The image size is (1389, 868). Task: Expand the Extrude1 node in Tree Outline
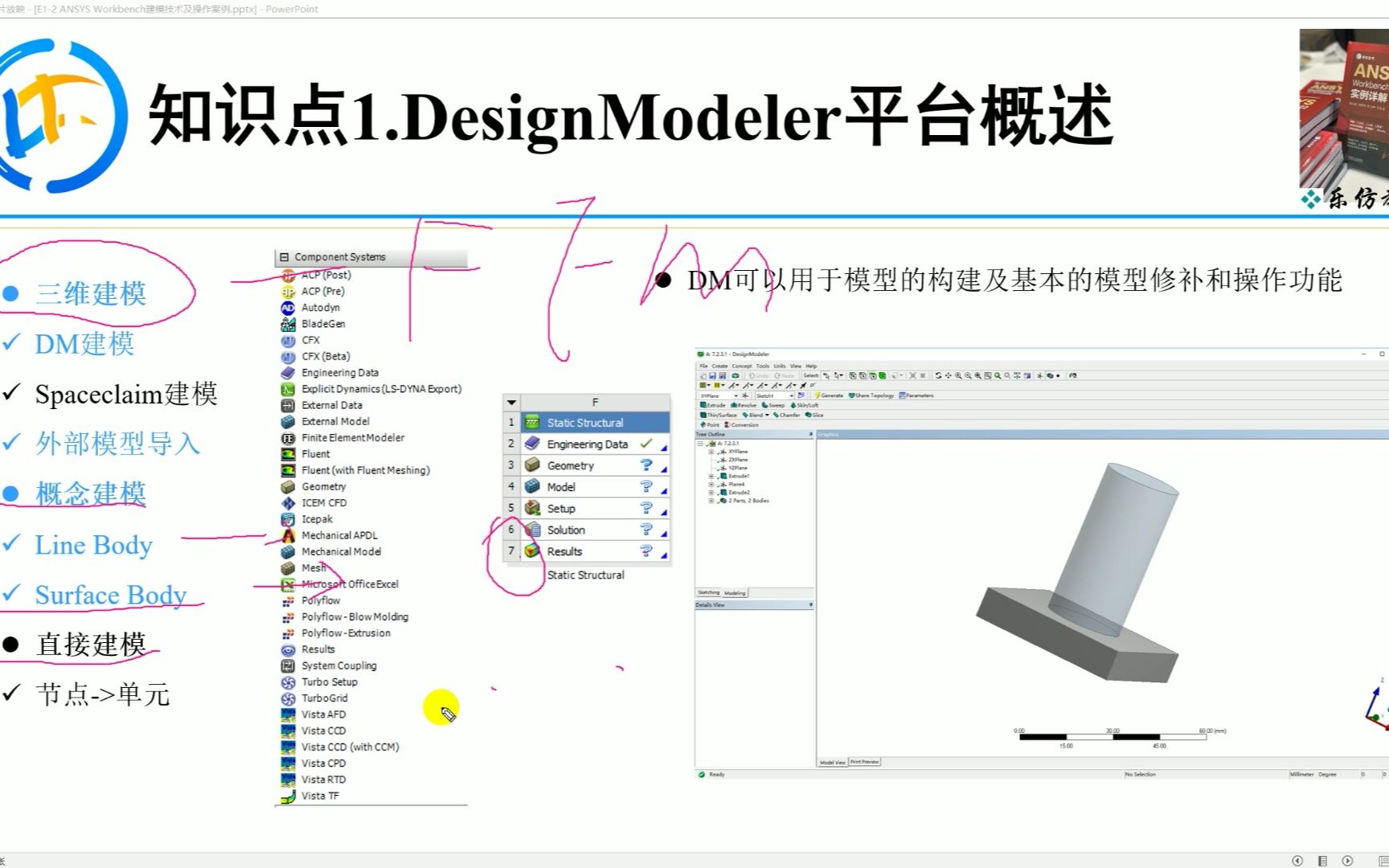tap(711, 476)
